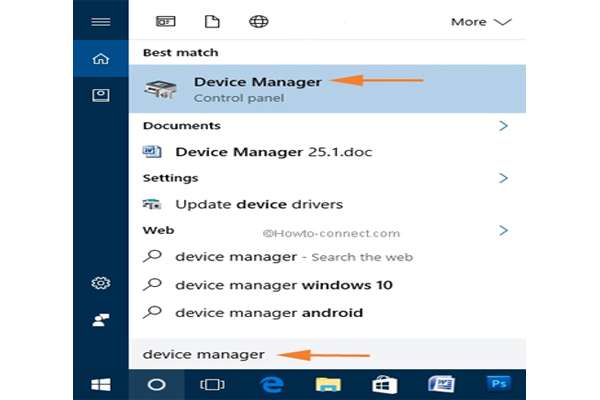This screenshot has width=600, height=400.
Task: Open Task View in taskbar
Action: [x=212, y=384]
